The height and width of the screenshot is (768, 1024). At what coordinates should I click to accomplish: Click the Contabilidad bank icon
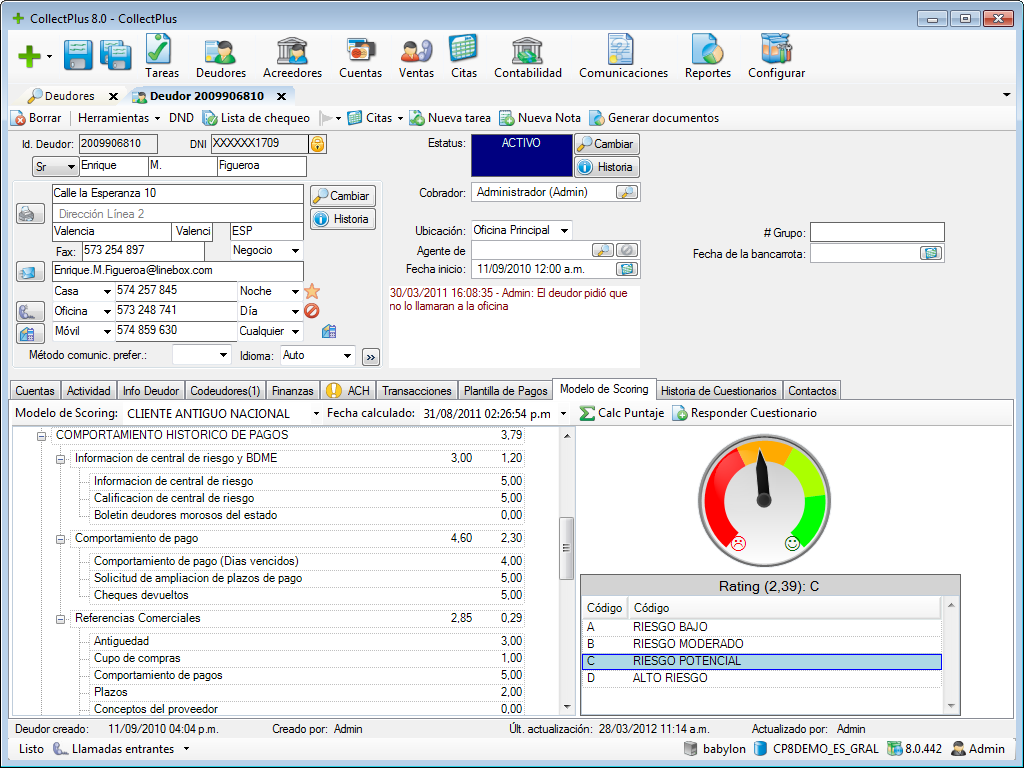(527, 56)
